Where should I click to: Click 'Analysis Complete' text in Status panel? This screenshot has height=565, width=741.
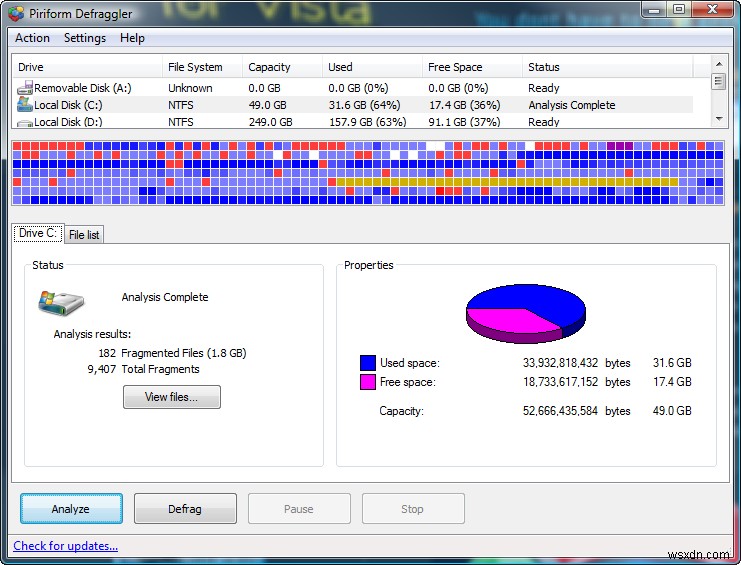point(165,297)
